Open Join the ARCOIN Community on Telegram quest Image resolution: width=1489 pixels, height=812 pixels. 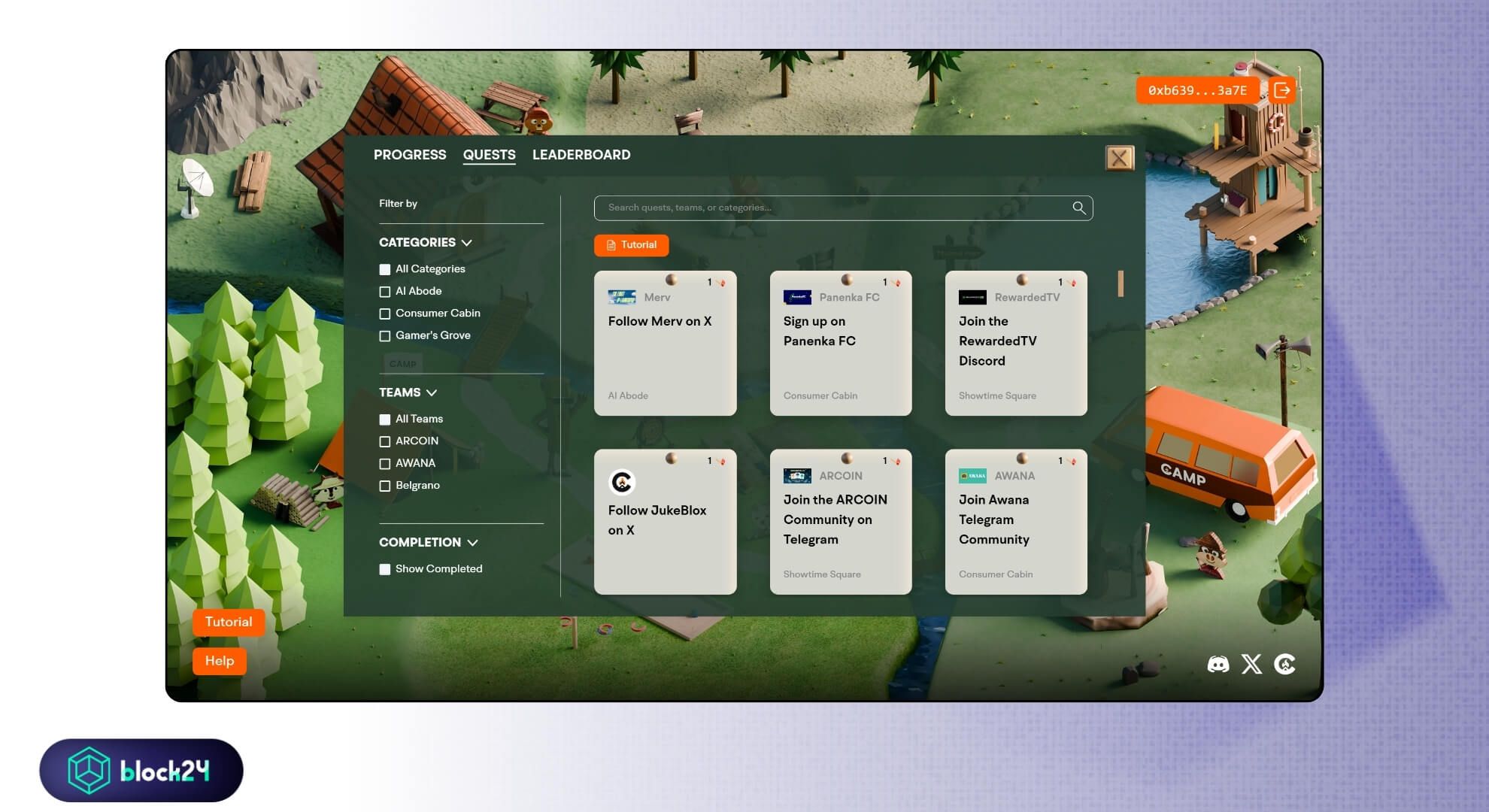[x=841, y=521]
